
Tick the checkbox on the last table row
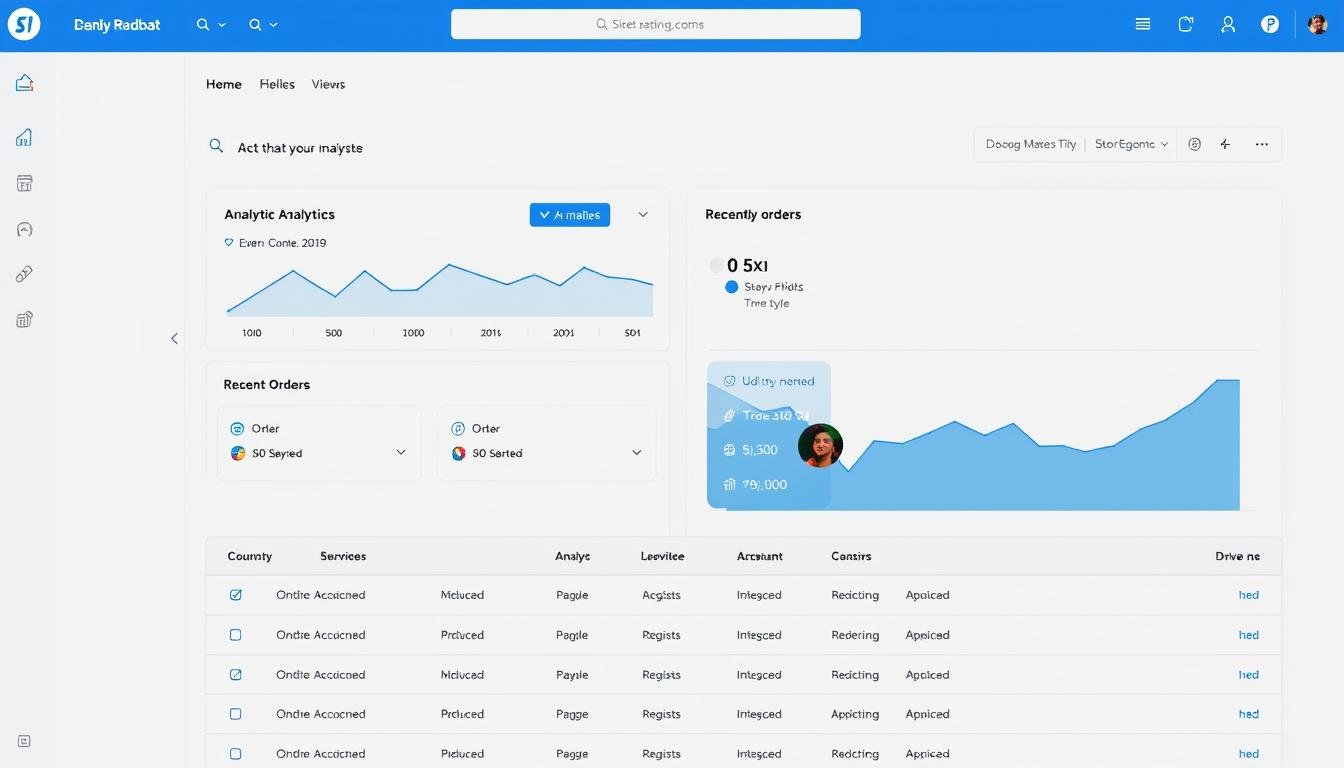click(236, 753)
